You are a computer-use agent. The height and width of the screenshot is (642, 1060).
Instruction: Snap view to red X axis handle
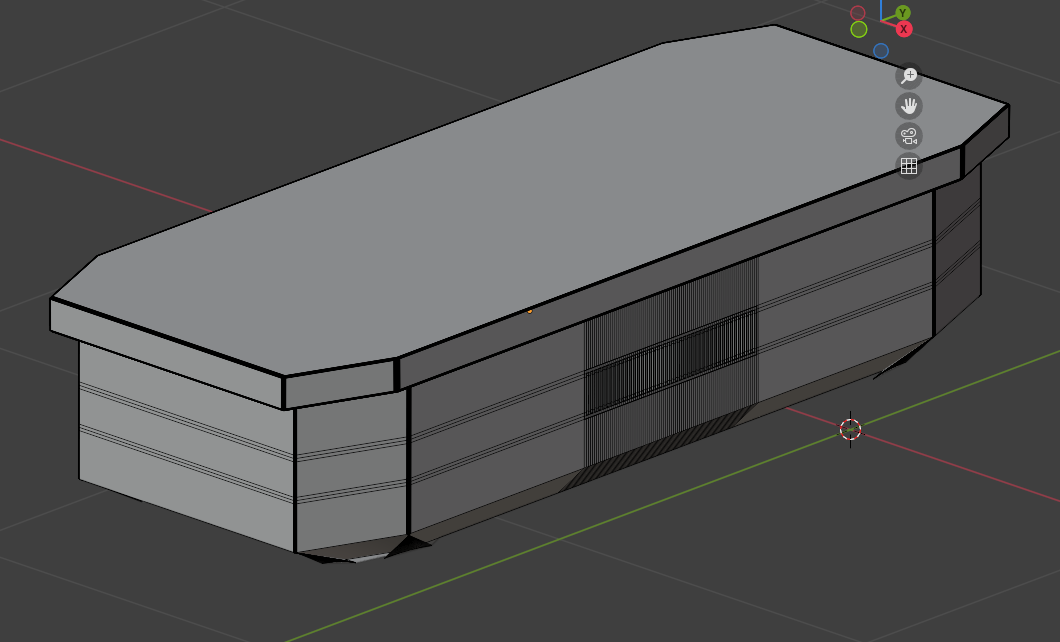click(904, 29)
